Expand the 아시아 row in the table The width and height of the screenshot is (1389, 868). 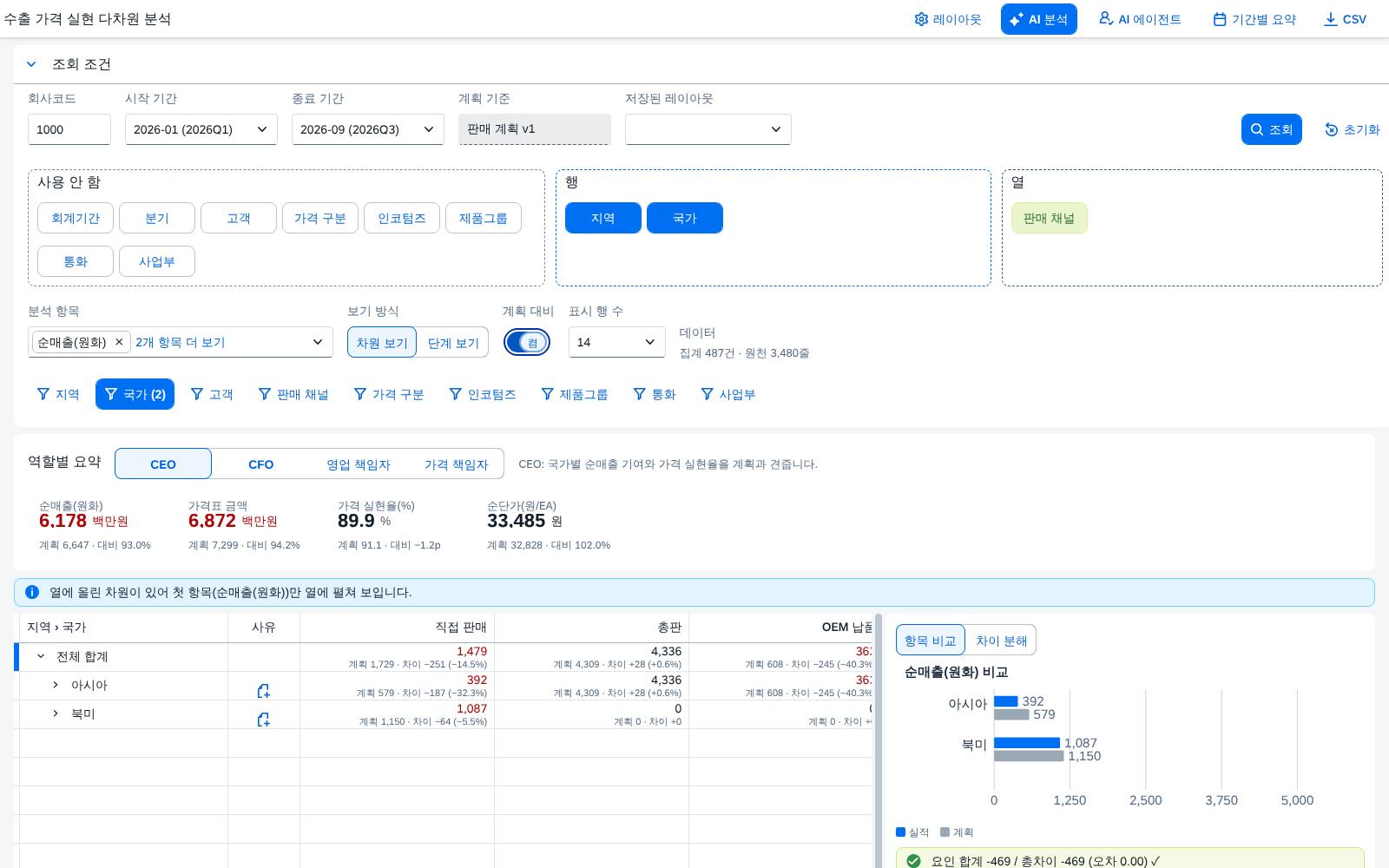click(56, 685)
